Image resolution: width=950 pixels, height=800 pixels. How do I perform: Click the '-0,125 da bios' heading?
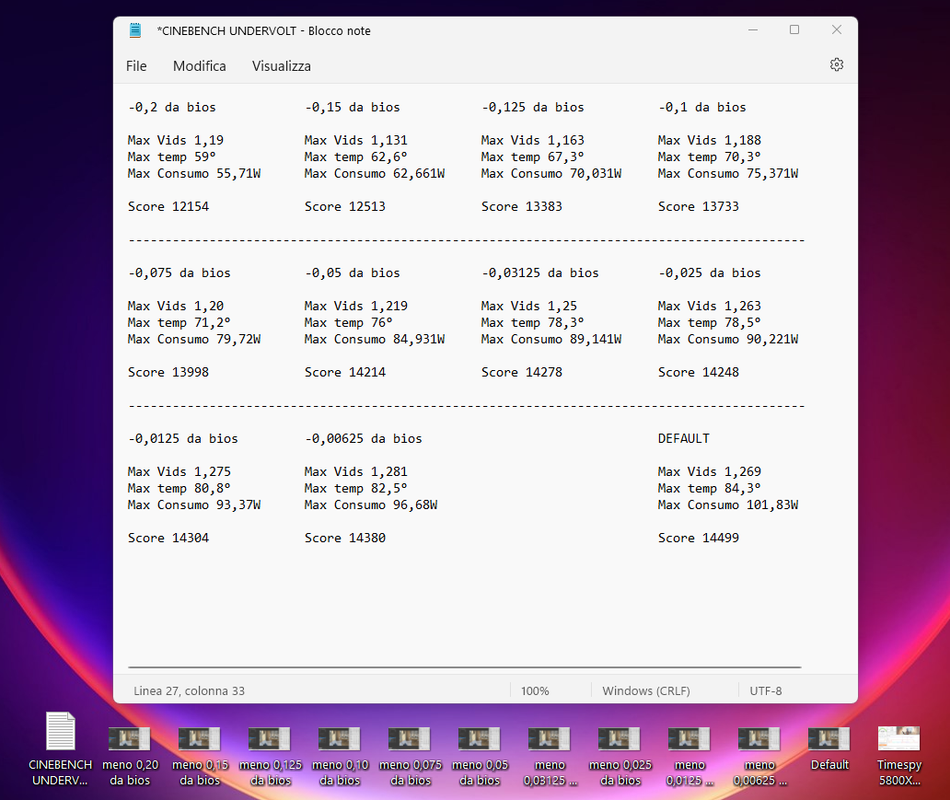tap(533, 107)
